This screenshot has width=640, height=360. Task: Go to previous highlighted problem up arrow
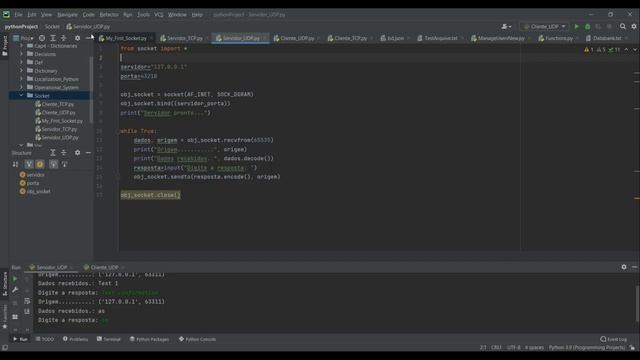627,50
